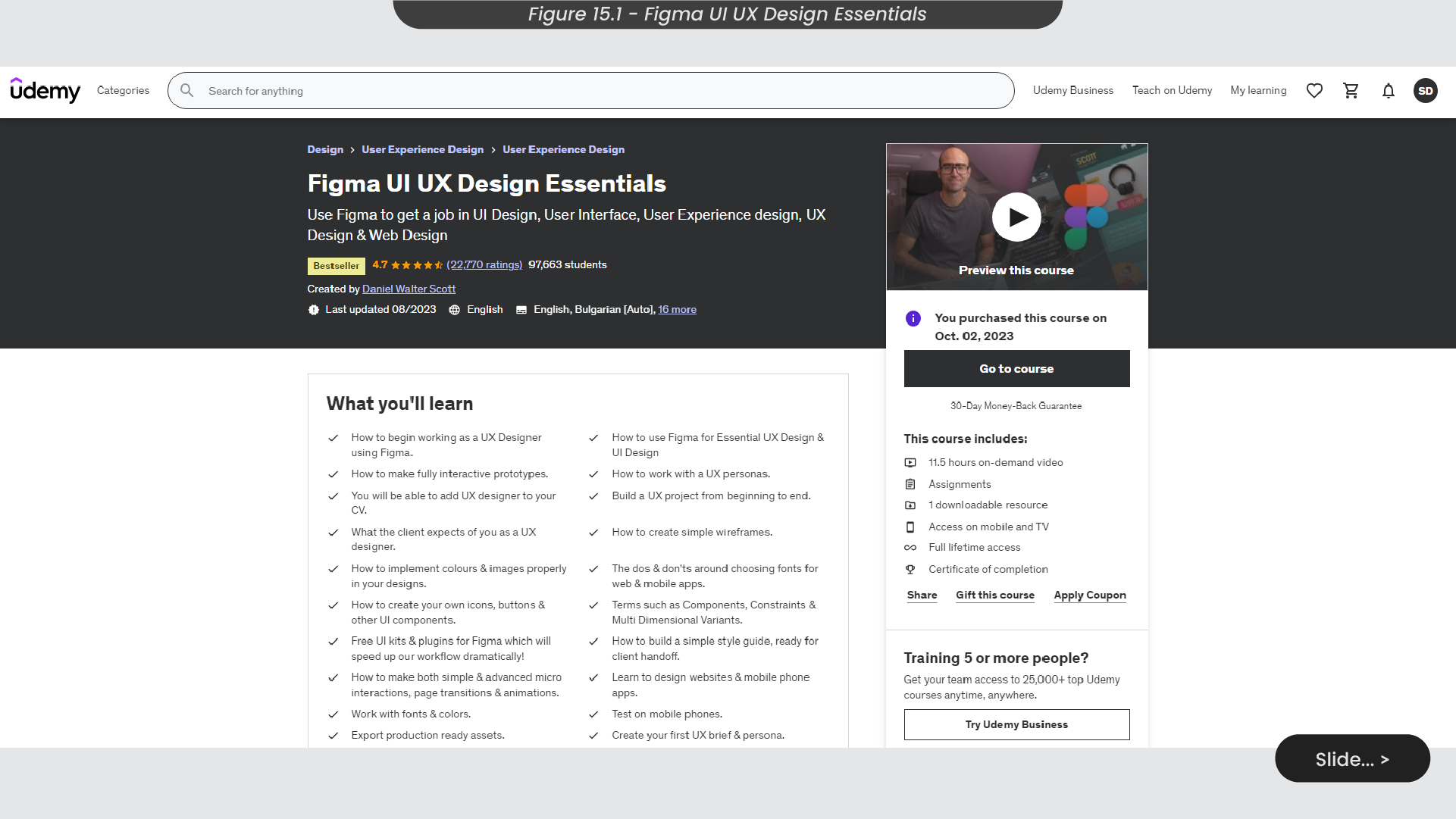This screenshot has height=819, width=1456.
Task: Click the Search for anything field
Action: [591, 91]
